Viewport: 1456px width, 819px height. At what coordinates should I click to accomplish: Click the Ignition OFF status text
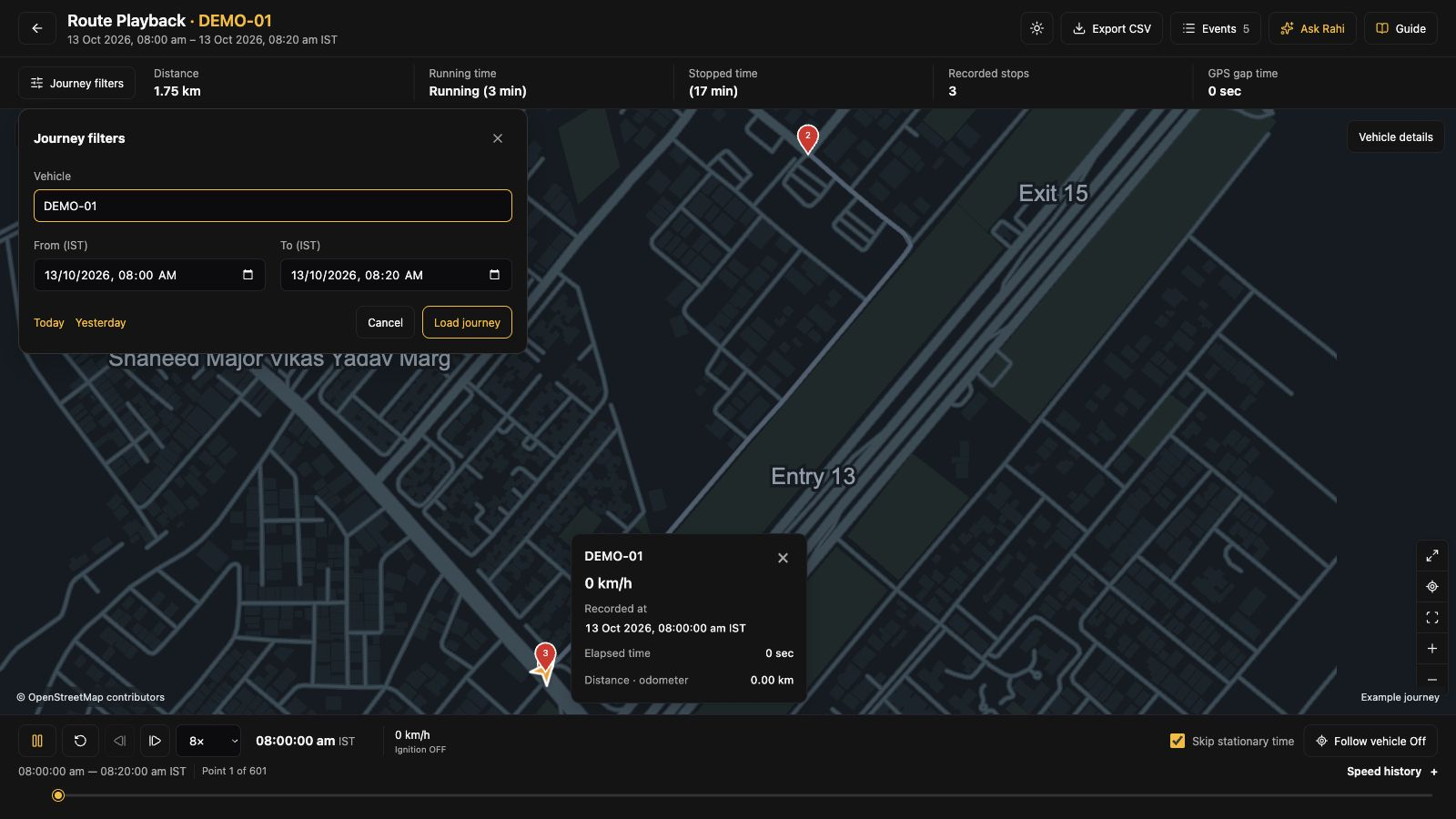pyautogui.click(x=420, y=750)
